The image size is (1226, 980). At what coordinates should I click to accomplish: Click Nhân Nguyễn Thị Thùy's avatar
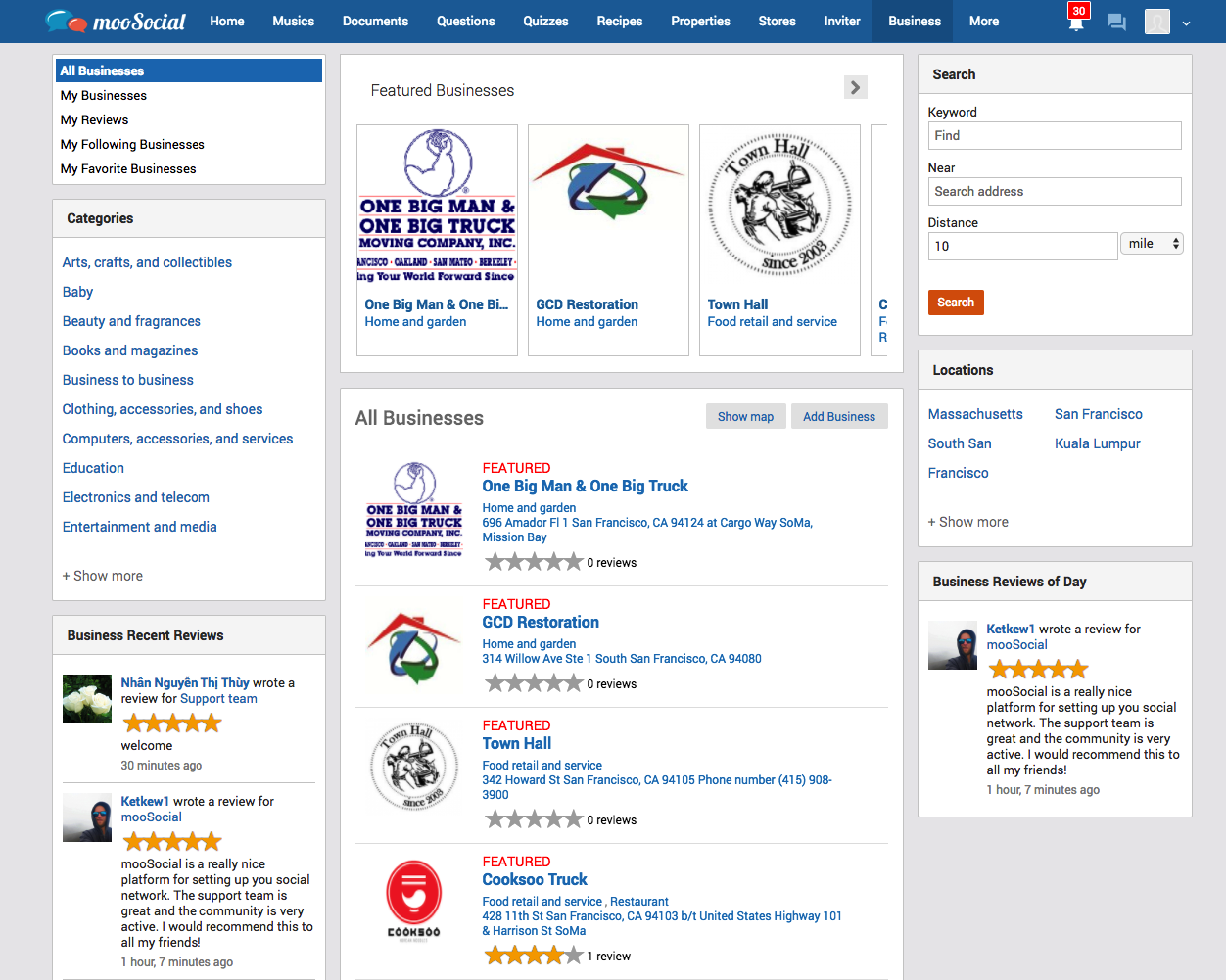[x=87, y=699]
